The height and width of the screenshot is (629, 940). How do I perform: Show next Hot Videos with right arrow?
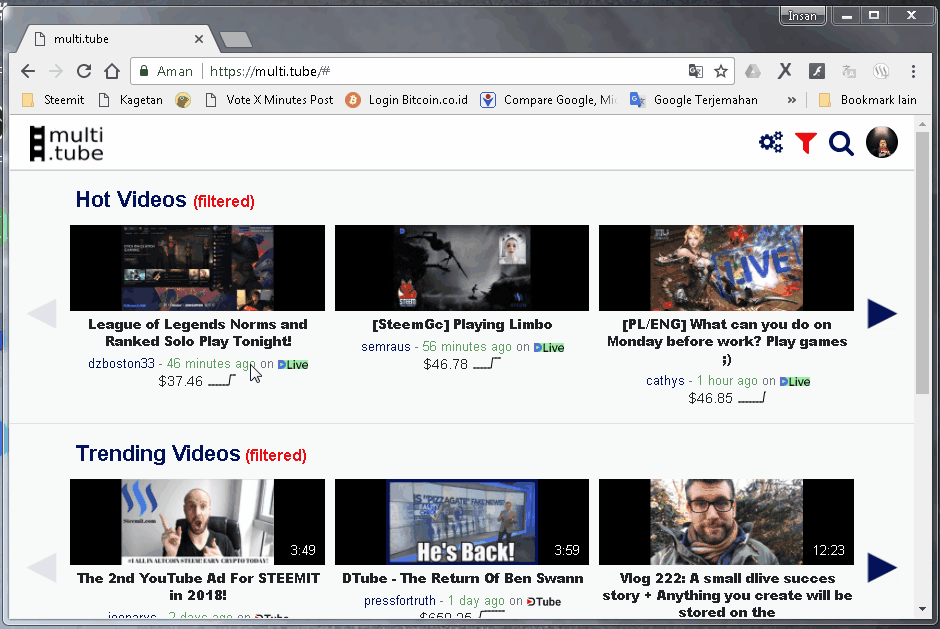click(x=882, y=314)
